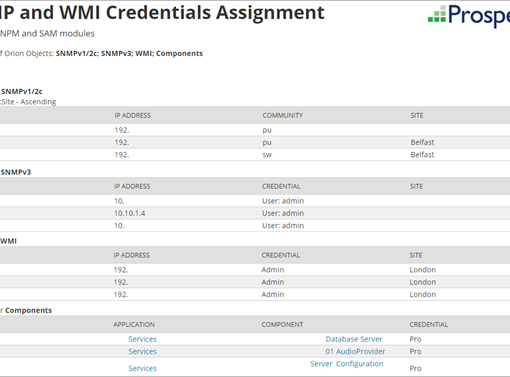Open the third Services application link
This screenshot has width=510, height=377.
pos(142,368)
